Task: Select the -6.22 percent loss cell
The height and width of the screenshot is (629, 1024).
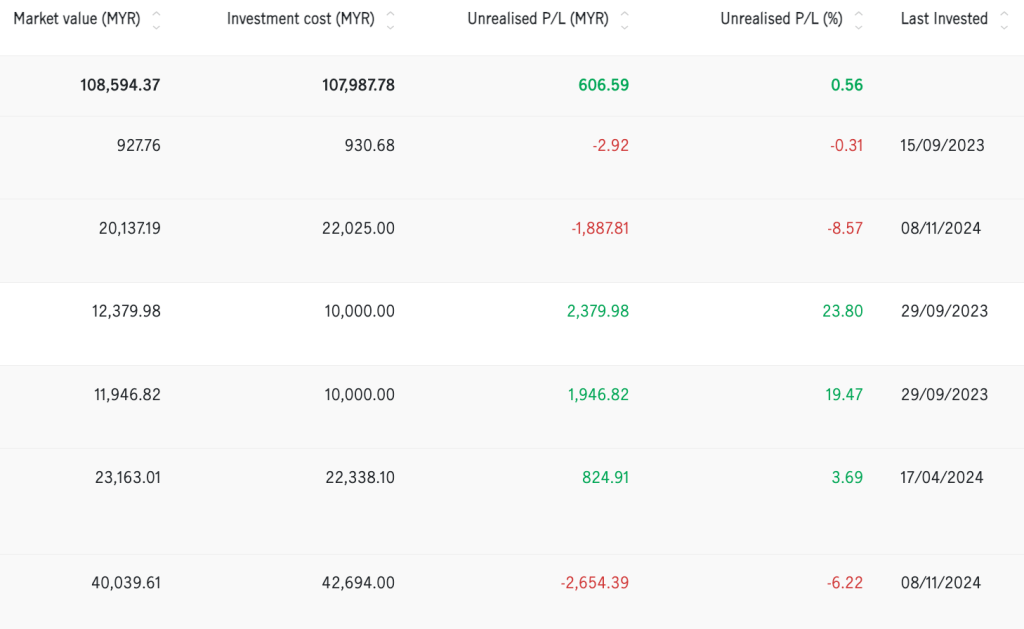Action: click(846, 583)
